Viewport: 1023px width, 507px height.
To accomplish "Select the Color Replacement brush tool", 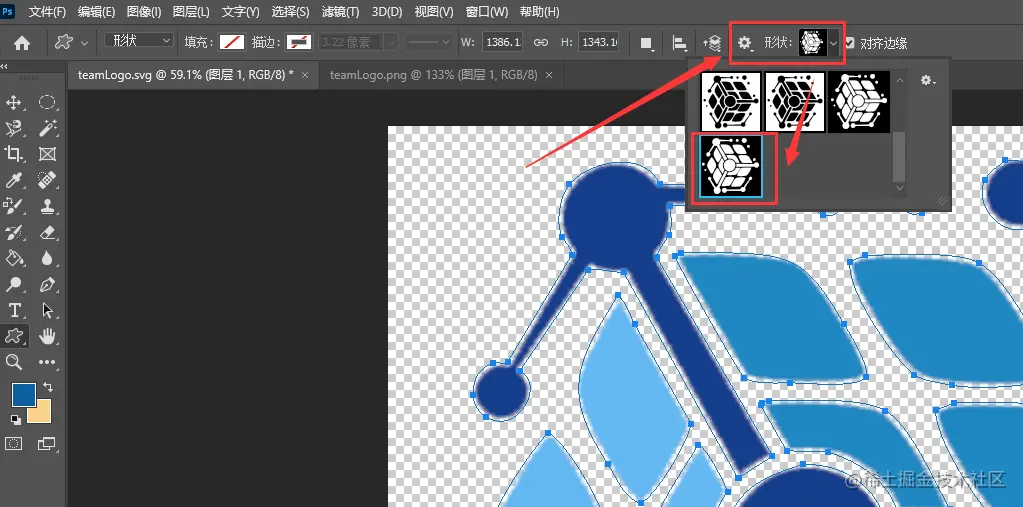I will click(14, 206).
